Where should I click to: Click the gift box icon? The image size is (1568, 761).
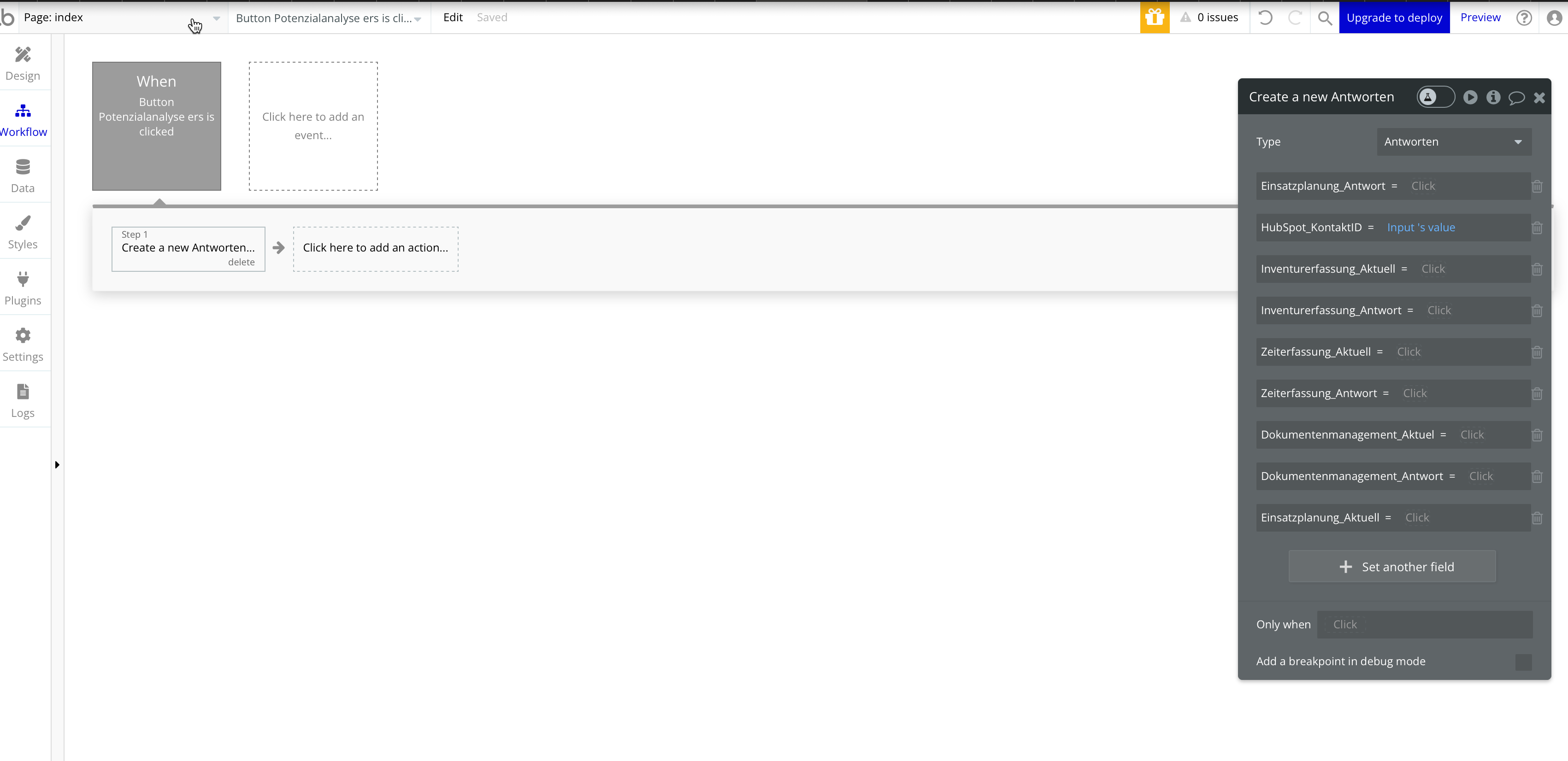[x=1155, y=18]
